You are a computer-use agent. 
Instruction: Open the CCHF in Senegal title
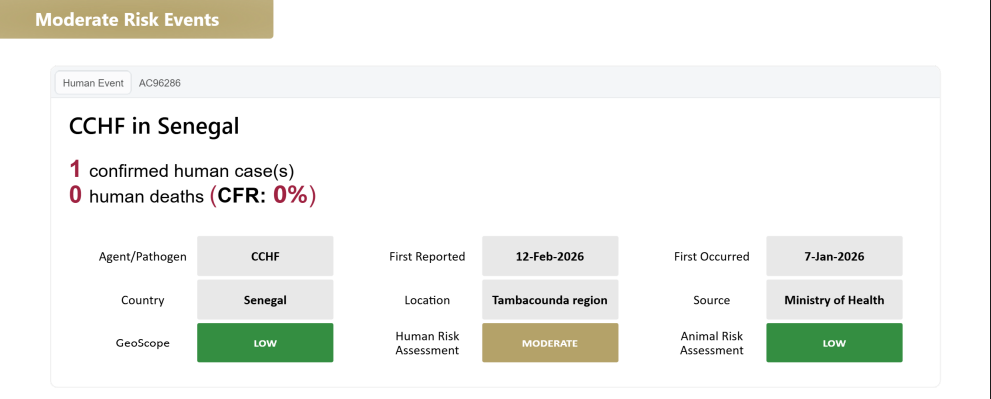[154, 126]
